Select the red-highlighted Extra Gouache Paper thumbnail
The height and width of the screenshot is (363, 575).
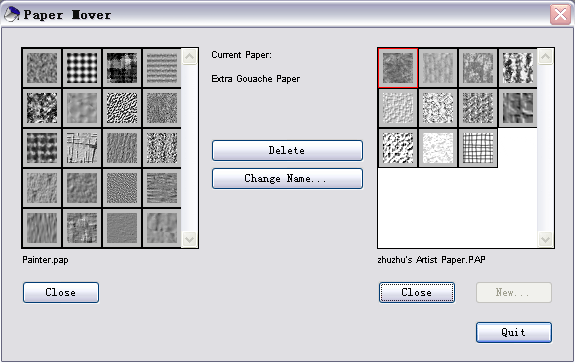[x=398, y=68]
